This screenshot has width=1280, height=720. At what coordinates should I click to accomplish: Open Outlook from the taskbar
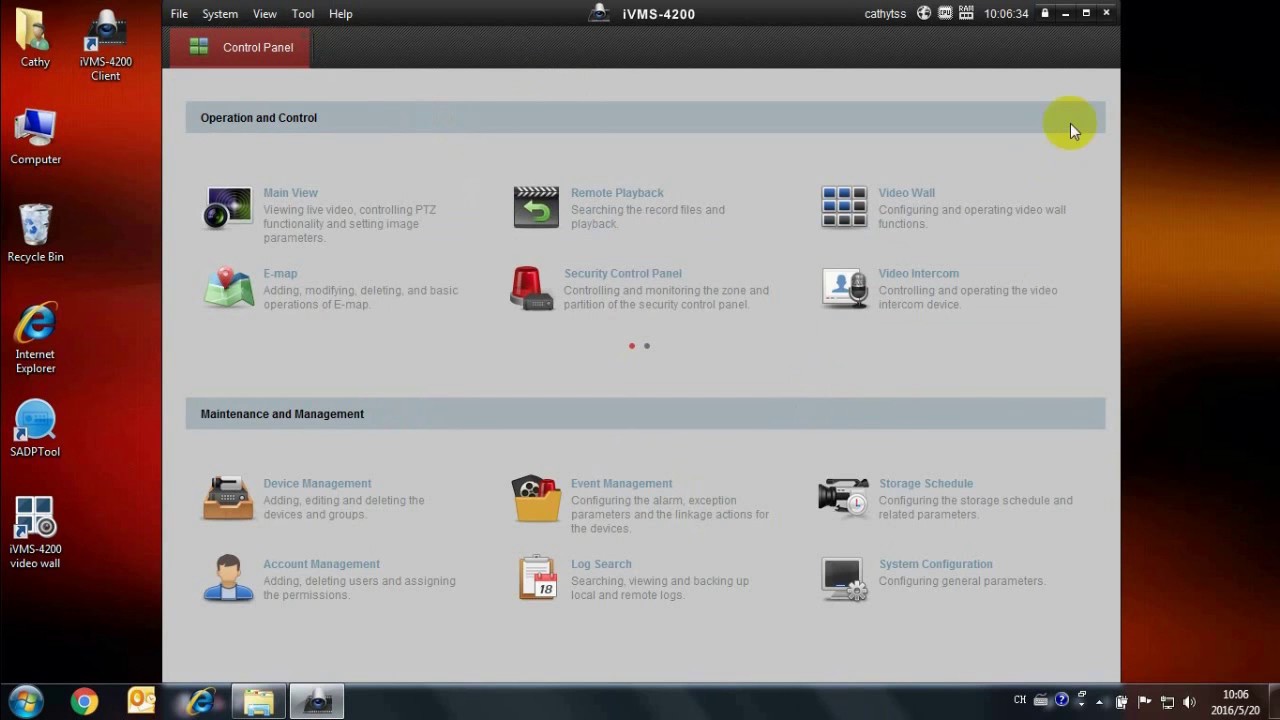(x=141, y=702)
